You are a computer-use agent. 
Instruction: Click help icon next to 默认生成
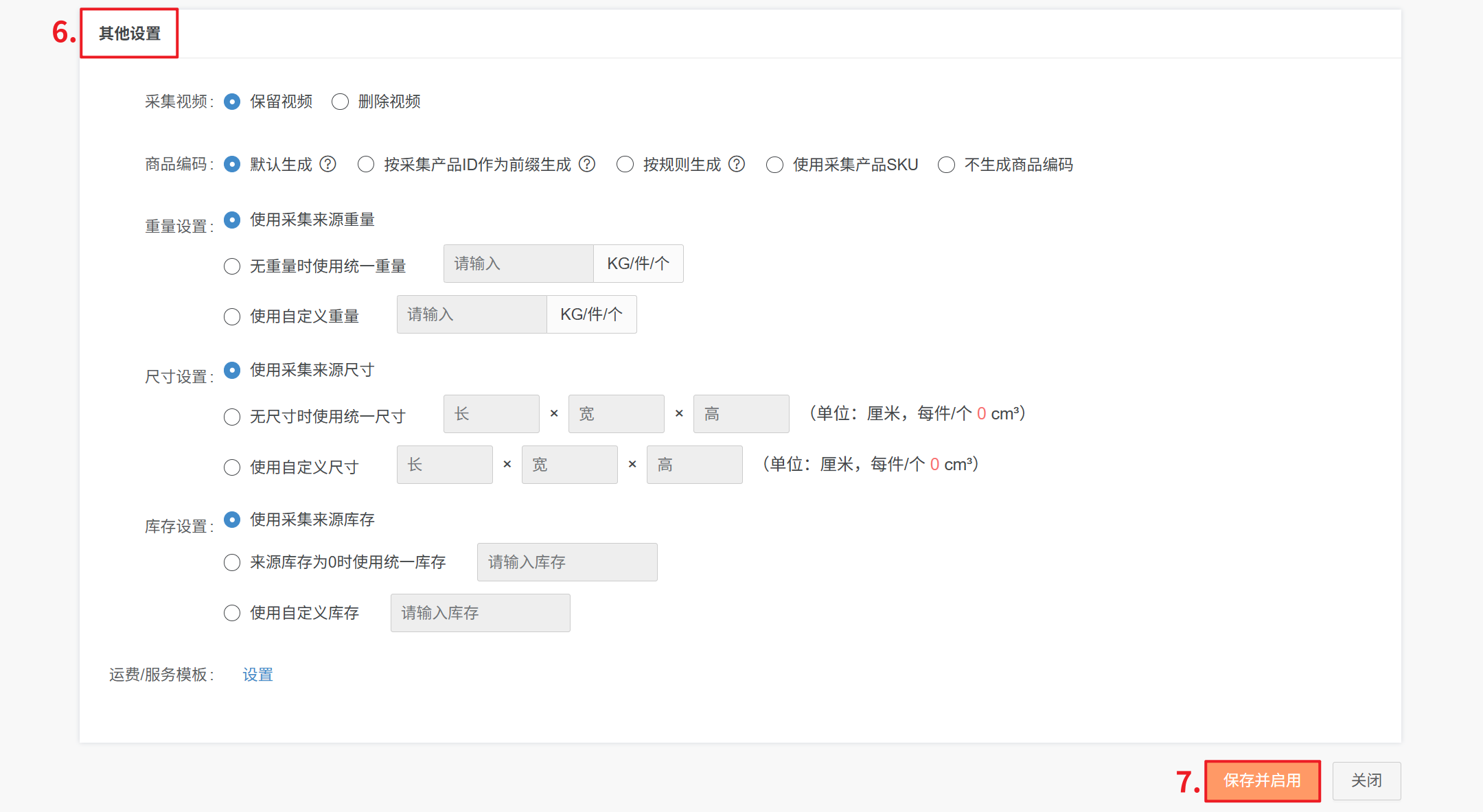328,164
